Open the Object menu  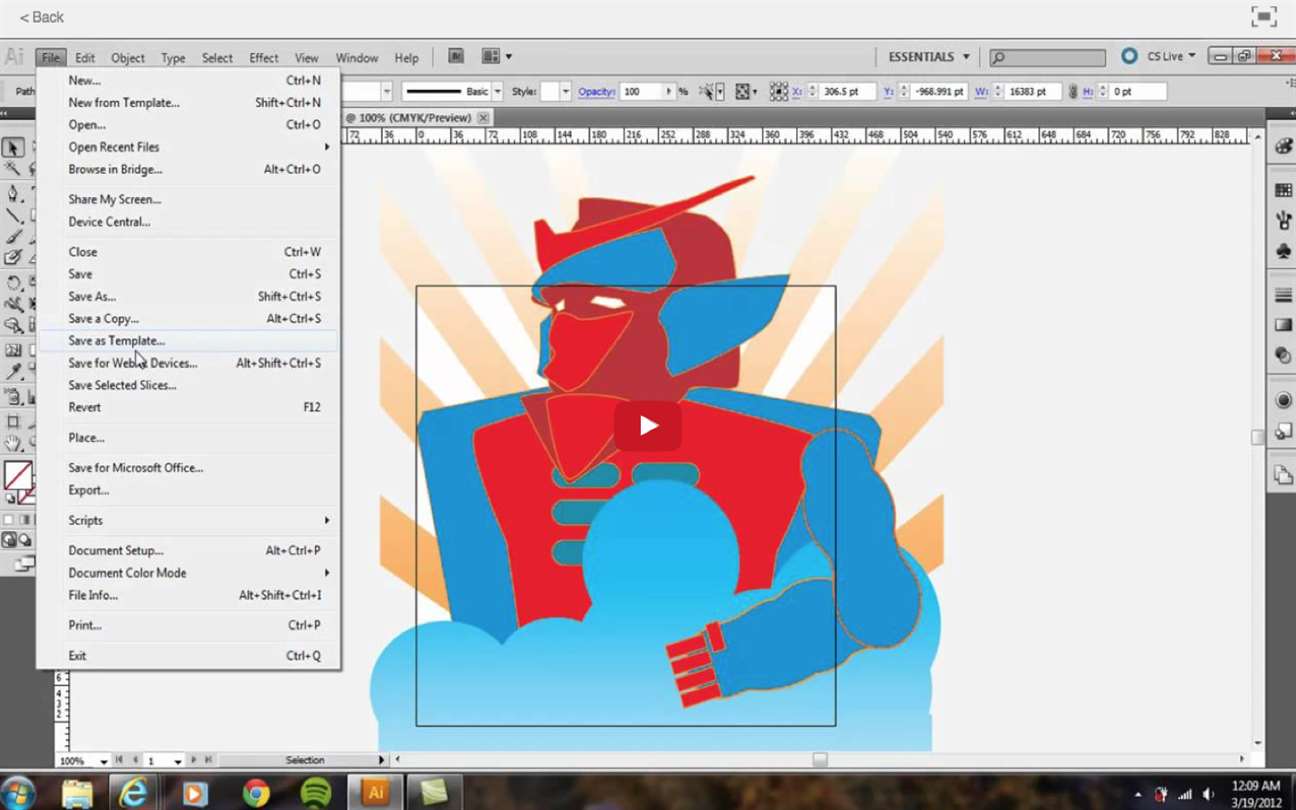click(128, 58)
